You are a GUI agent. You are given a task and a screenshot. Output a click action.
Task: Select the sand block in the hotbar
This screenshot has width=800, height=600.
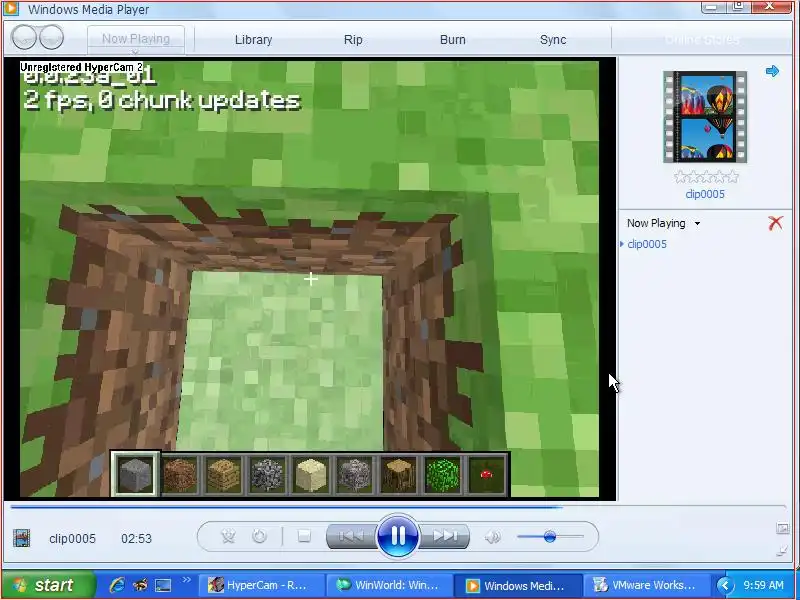pos(311,474)
